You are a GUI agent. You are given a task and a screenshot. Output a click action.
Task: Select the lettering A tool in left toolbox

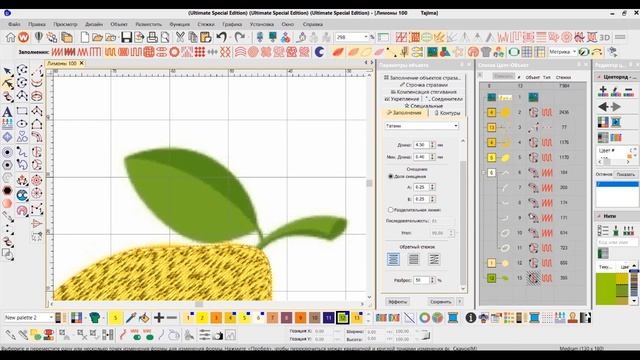coord(7,111)
